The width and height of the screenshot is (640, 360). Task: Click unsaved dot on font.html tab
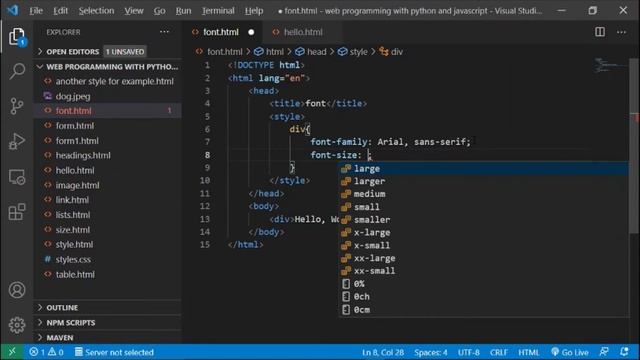[251, 32]
